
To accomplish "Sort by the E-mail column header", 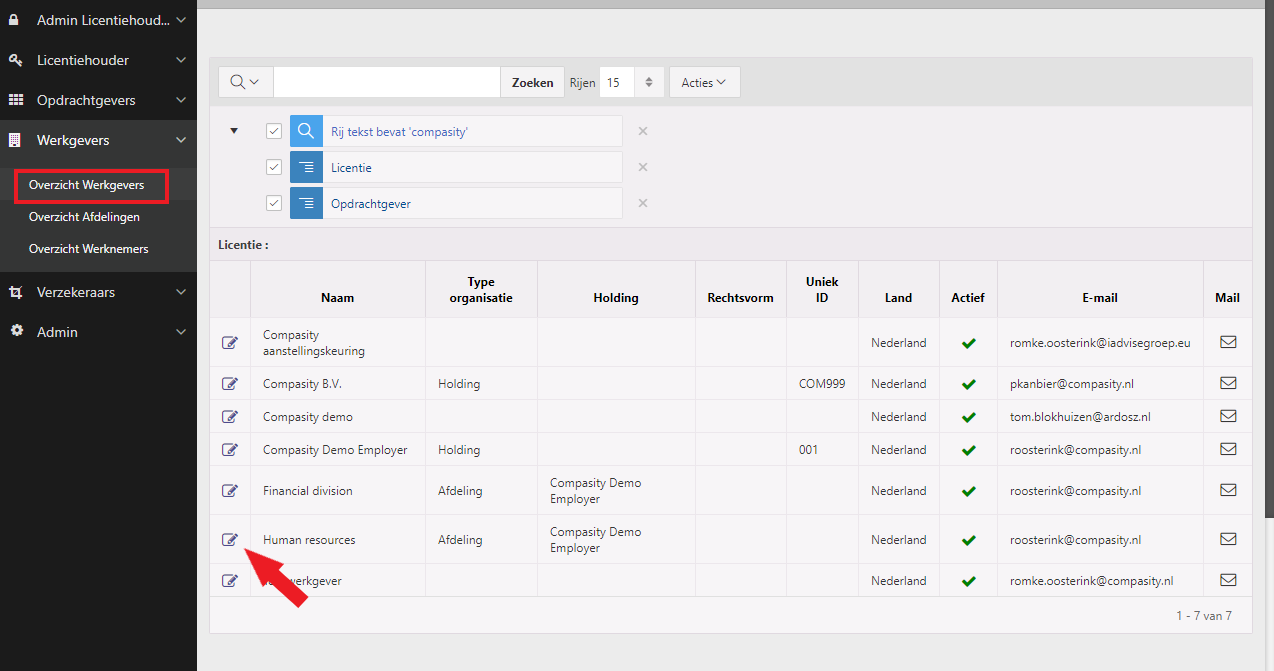I will [x=1100, y=297].
